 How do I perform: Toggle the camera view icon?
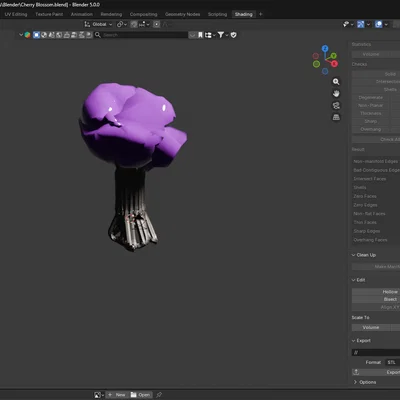coord(336,106)
